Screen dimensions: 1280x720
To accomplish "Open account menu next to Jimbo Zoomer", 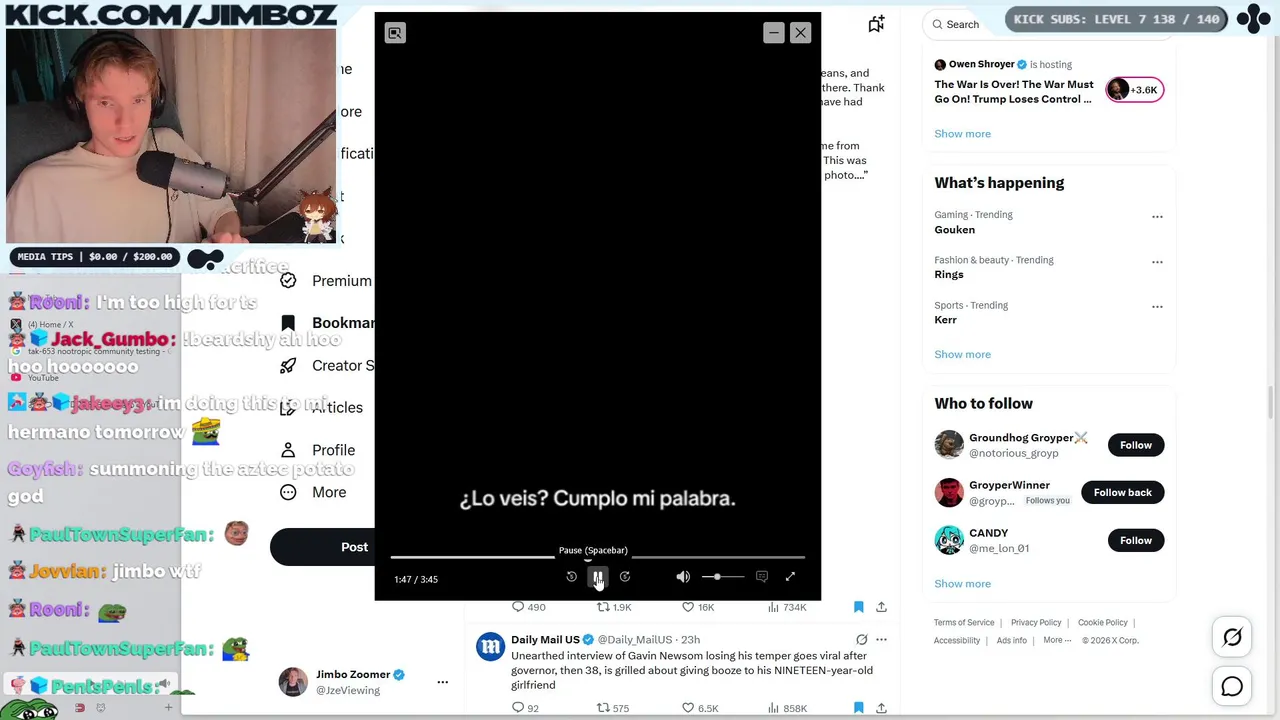I will pos(442,682).
